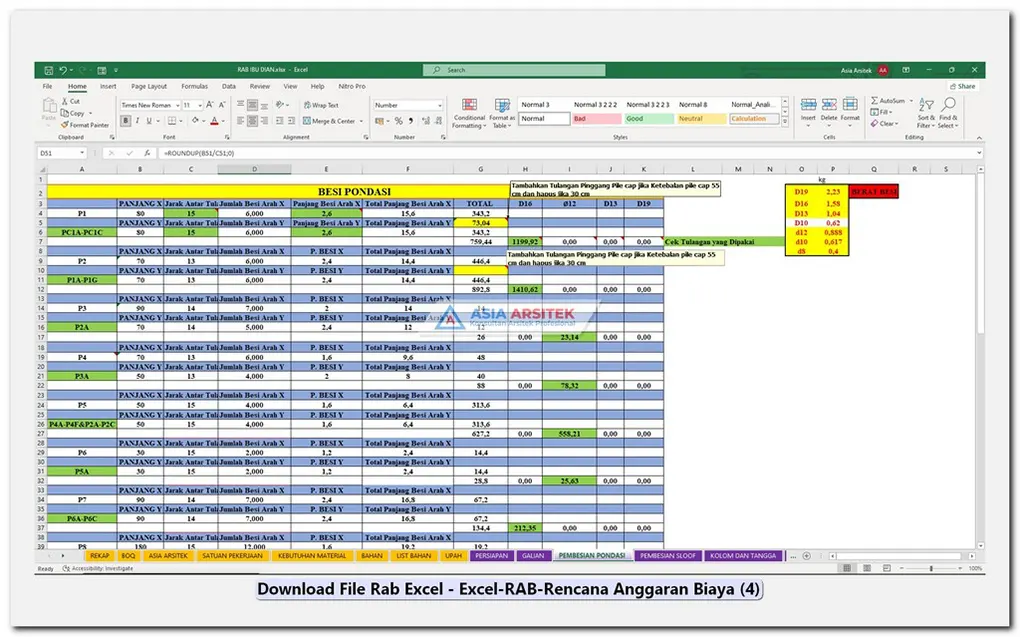Open the Number format dropdown

point(440,105)
